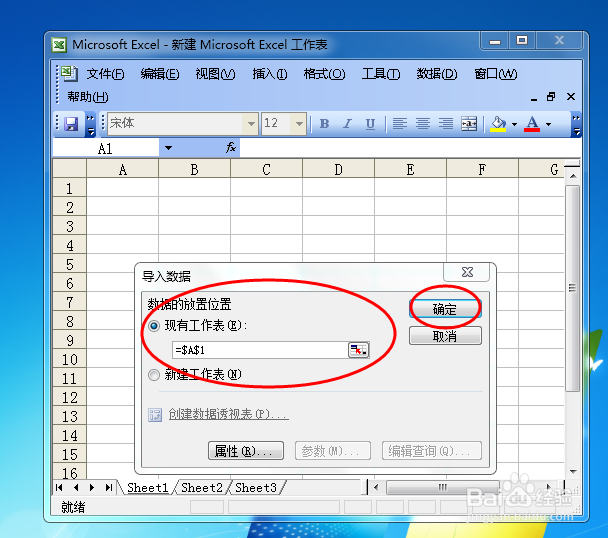Viewport: 608px width, 538px height.
Task: Go to first sheet tab navigation arrow
Action: 59,488
